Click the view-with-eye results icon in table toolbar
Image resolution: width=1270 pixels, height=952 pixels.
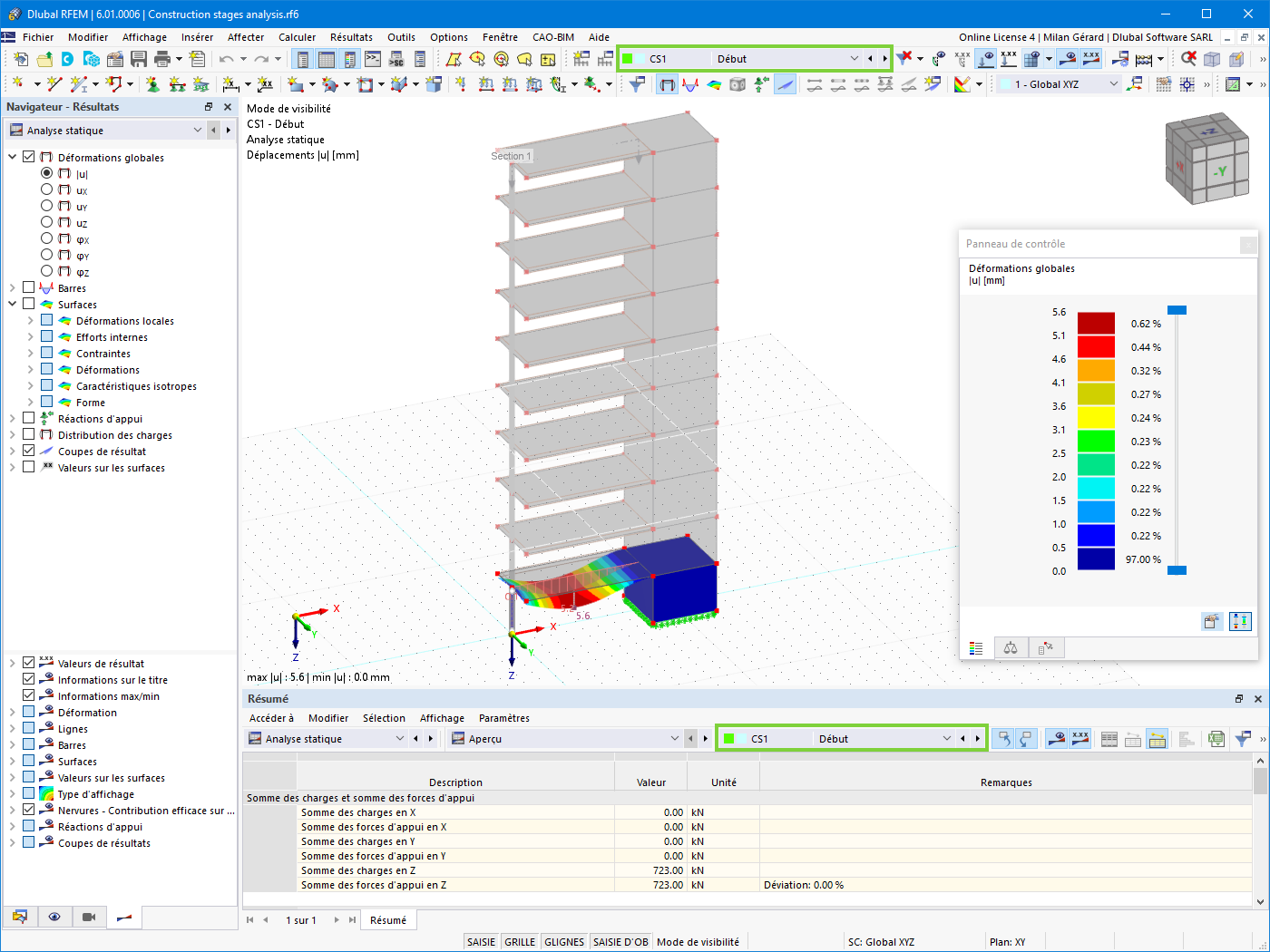[x=1056, y=739]
